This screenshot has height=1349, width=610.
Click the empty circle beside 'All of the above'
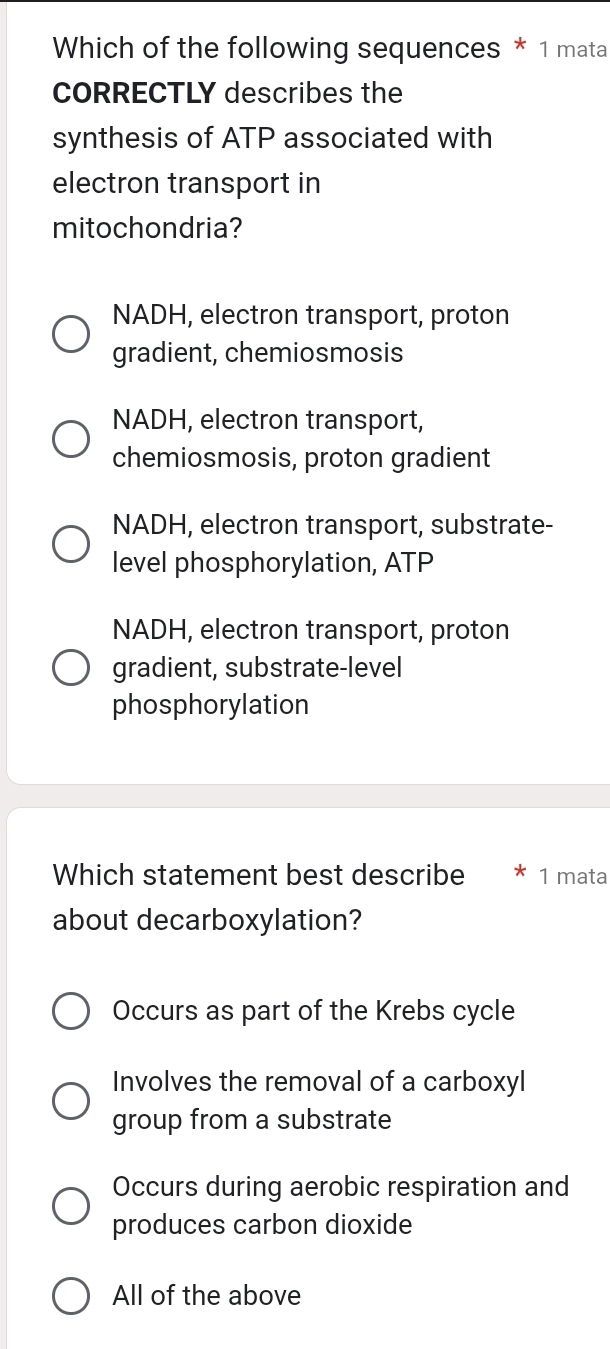71,1296
